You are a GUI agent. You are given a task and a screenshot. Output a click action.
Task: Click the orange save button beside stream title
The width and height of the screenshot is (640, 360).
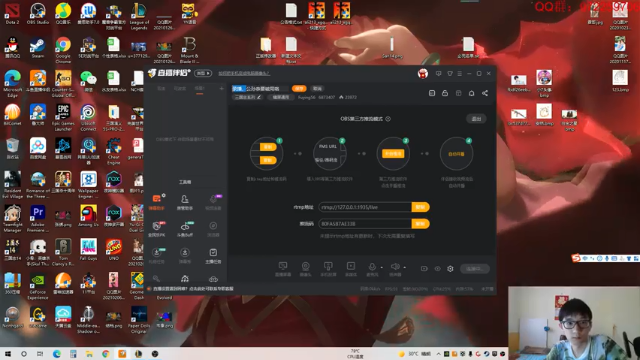(x=299, y=89)
